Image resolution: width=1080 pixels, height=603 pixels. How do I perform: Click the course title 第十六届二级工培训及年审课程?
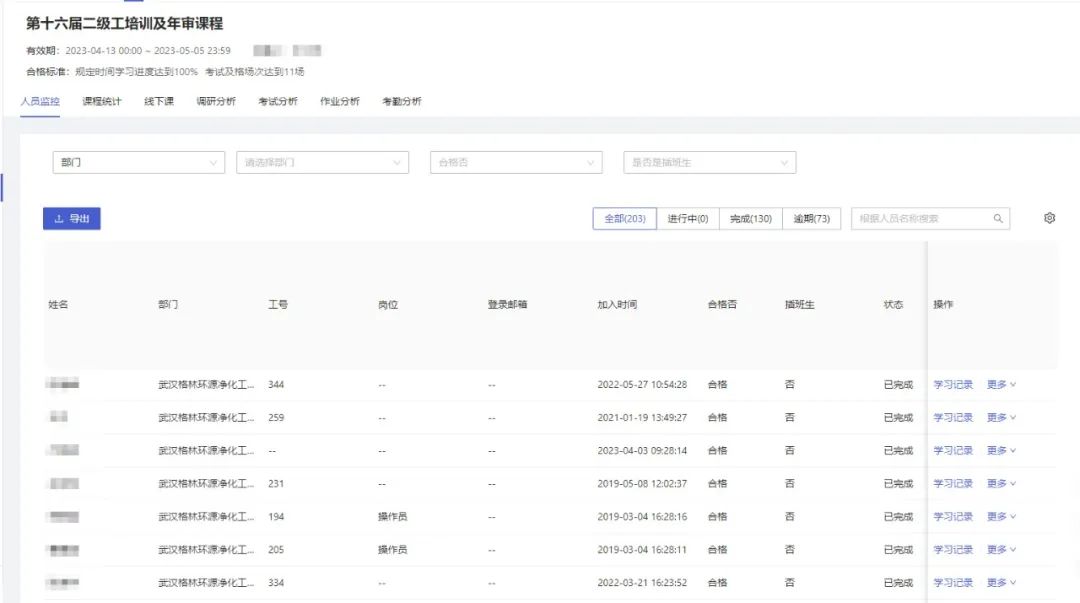[x=125, y=23]
